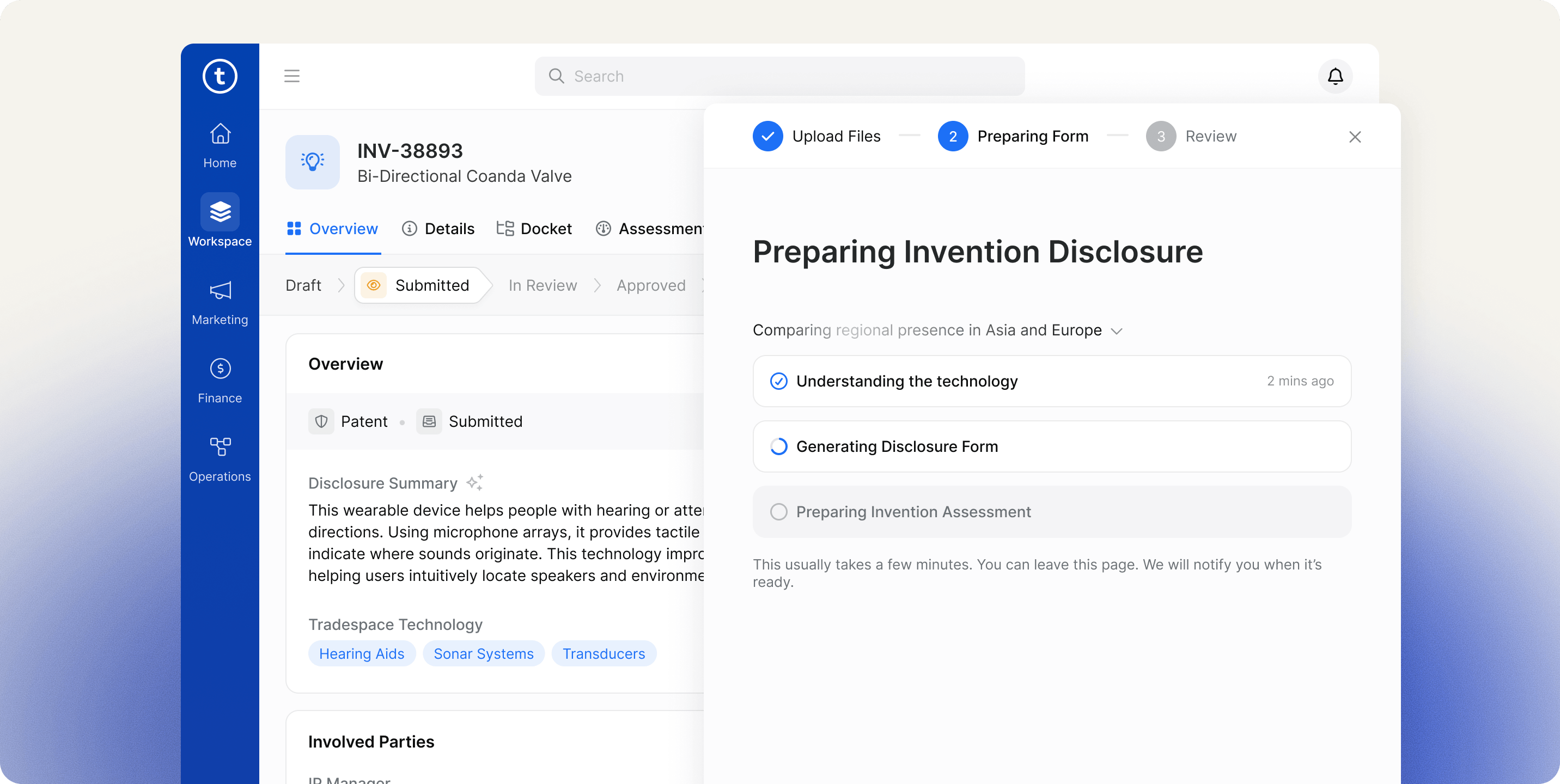
Task: Click the sparkle icon beside Disclosure Summary
Action: tap(475, 482)
